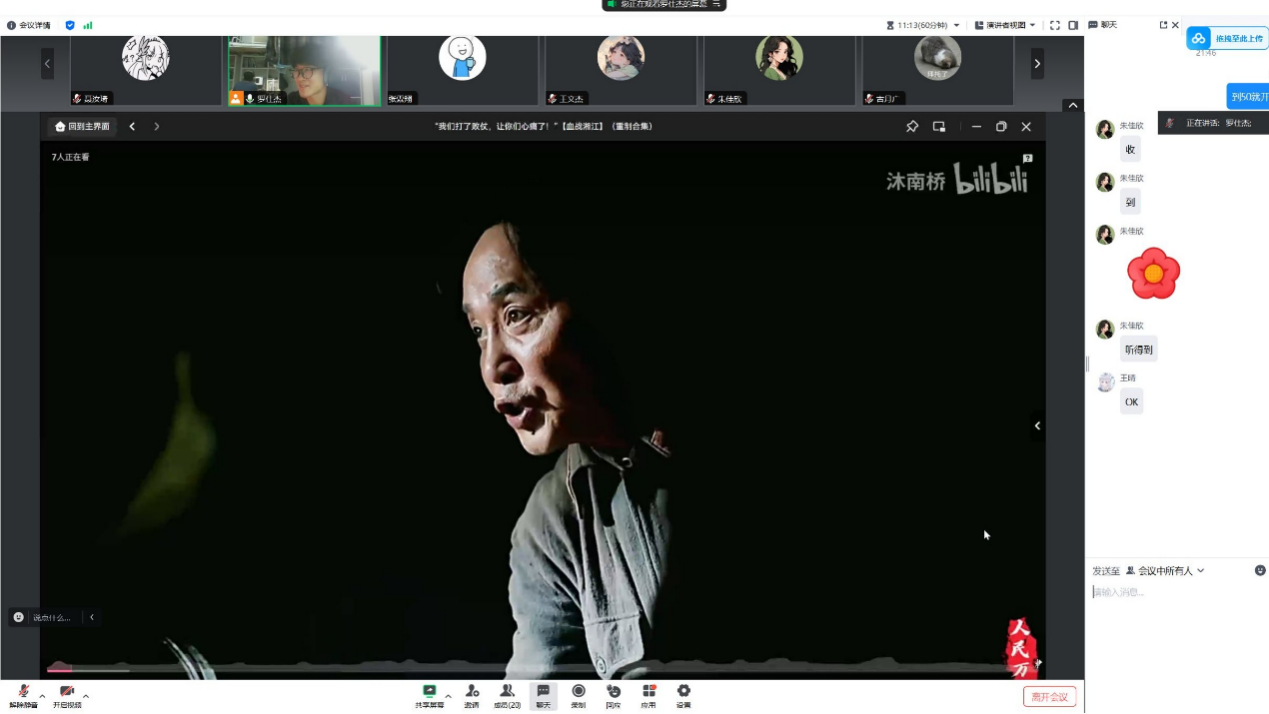Start Recording from bottom toolbar

pyautogui.click(x=578, y=696)
